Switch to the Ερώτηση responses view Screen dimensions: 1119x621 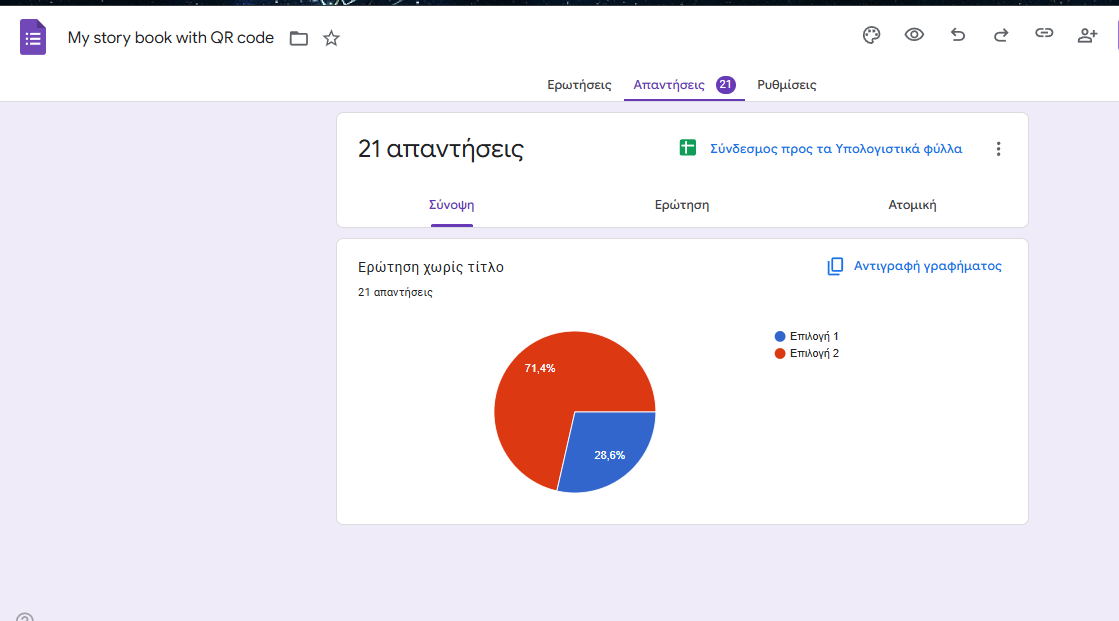(682, 205)
